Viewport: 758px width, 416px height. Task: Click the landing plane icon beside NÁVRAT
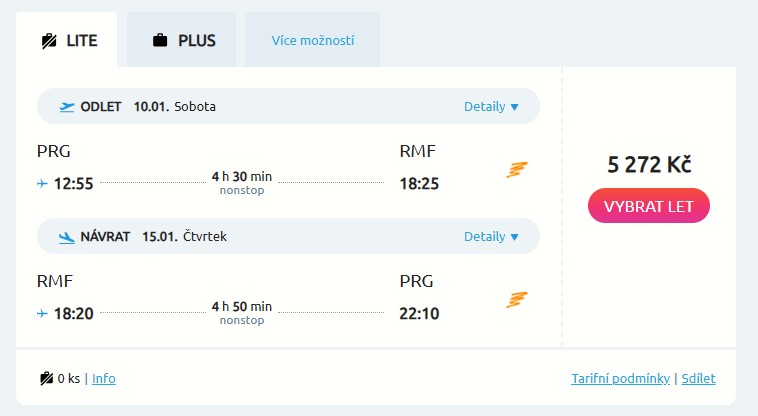tap(67, 237)
